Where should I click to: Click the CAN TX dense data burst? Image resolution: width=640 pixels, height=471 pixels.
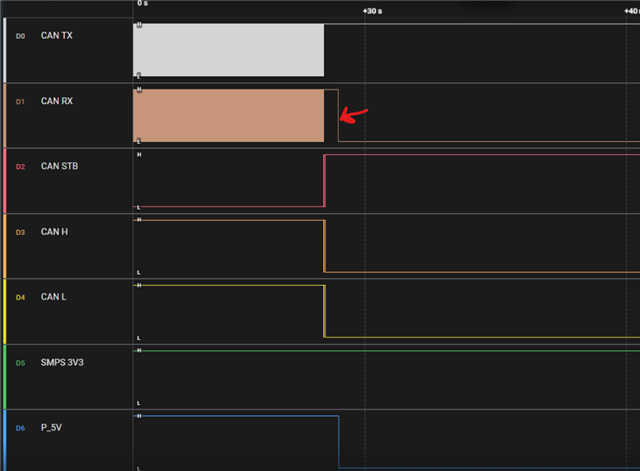pos(229,50)
